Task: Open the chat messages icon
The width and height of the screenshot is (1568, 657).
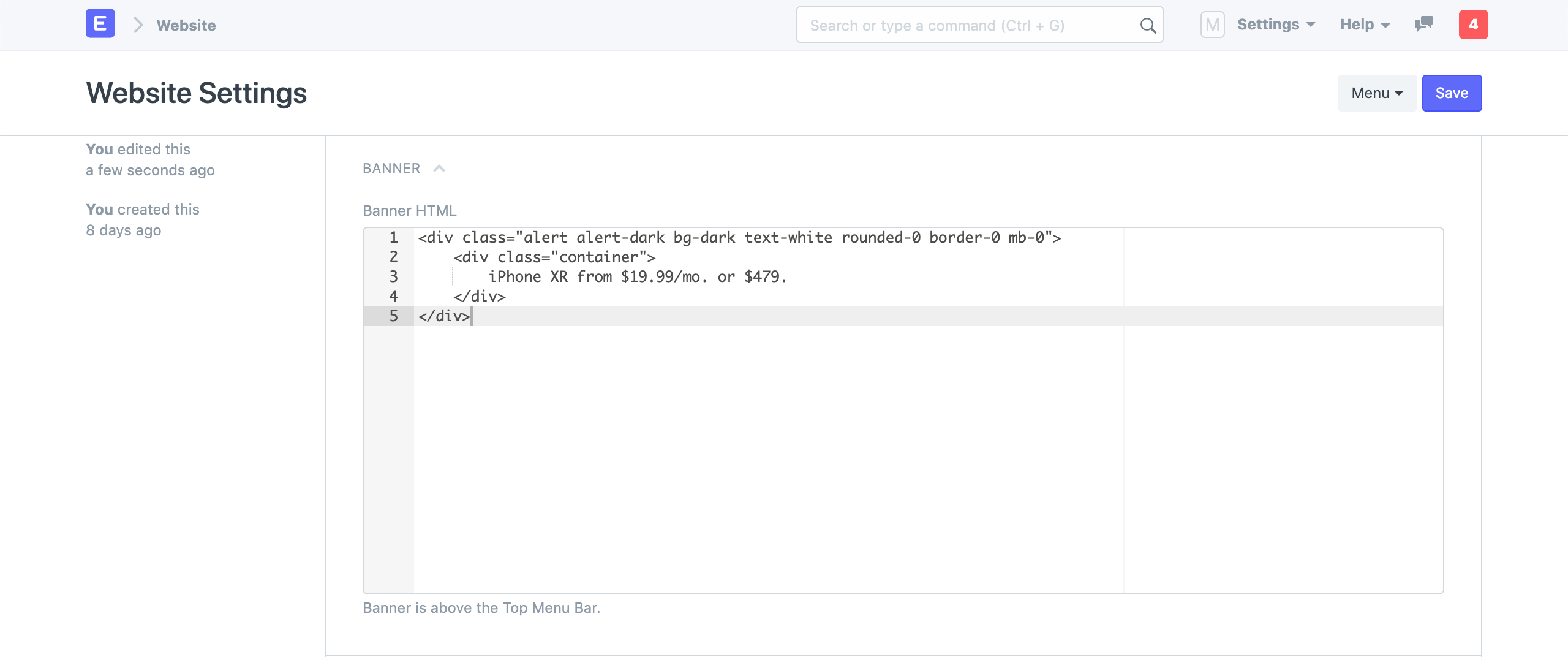Action: [1423, 25]
